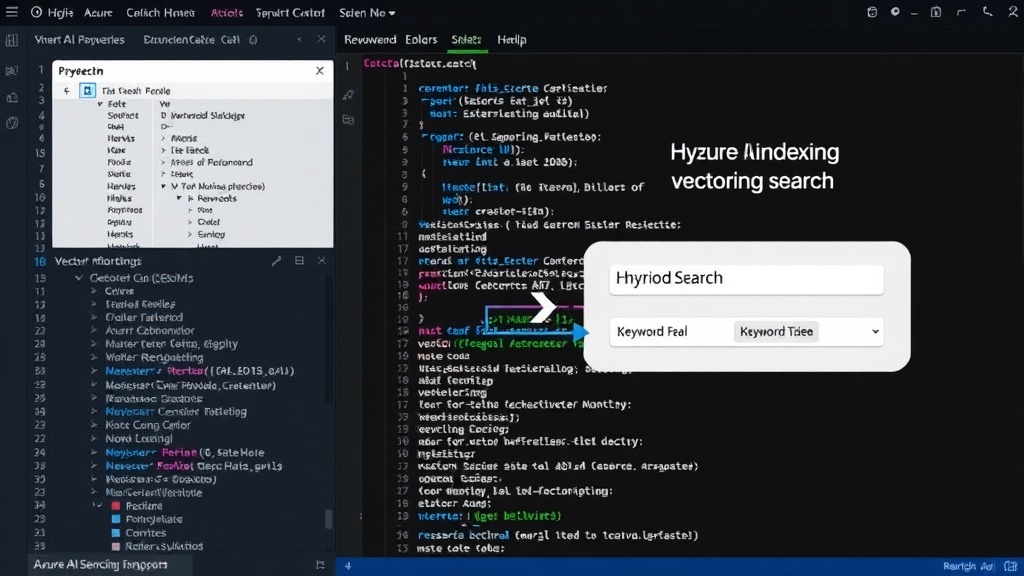Select the "Ctaller Fatlertod" tree row

(x=144, y=317)
